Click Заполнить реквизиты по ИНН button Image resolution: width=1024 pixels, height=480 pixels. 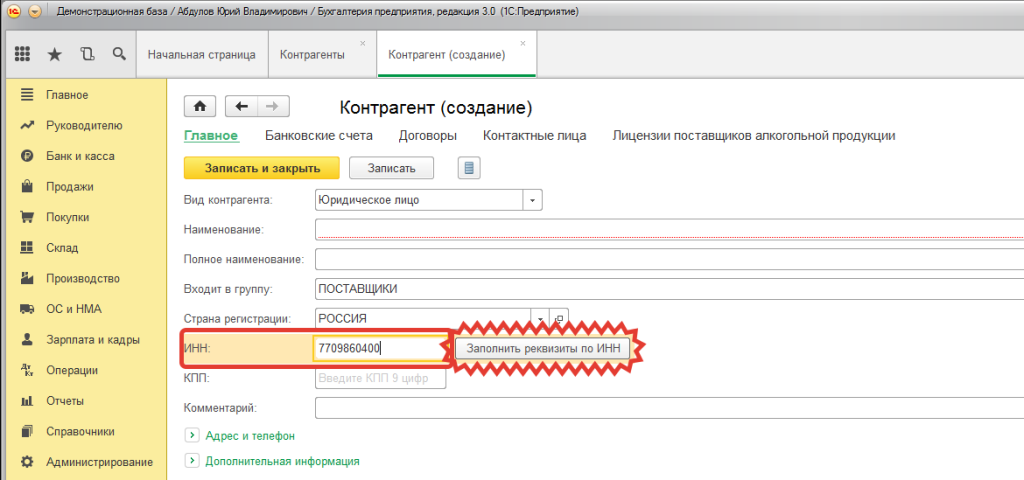coord(543,348)
